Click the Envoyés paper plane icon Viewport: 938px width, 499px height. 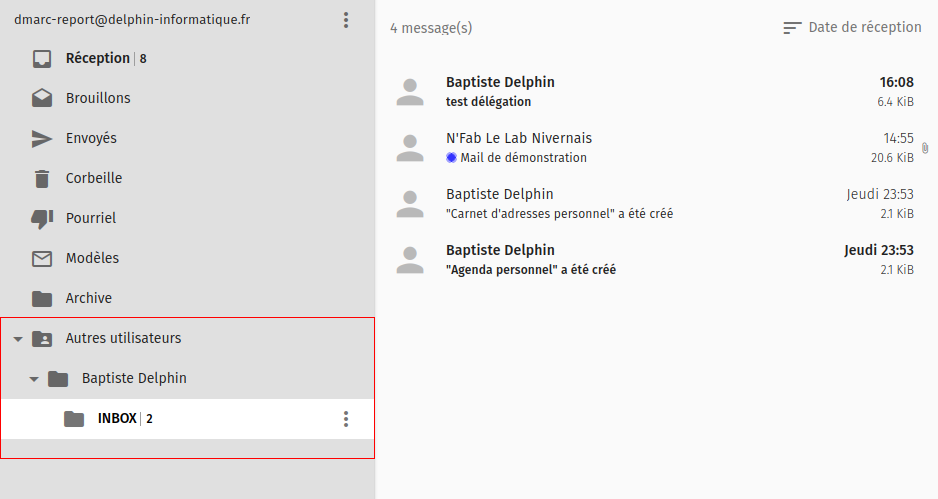42,139
